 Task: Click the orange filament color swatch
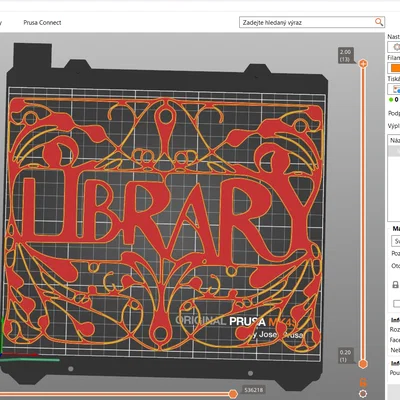tap(395, 68)
